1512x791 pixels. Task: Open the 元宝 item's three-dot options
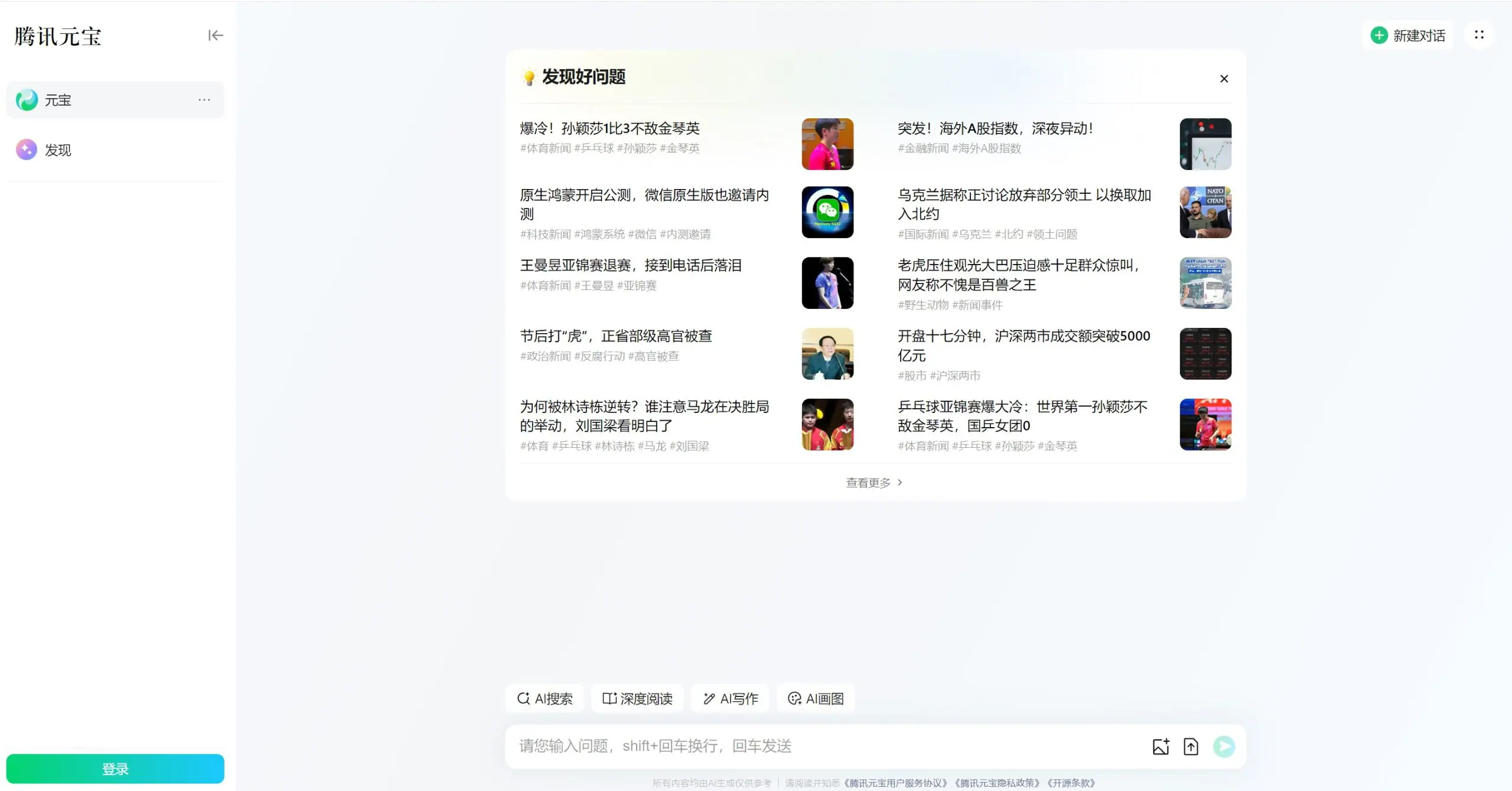204,100
